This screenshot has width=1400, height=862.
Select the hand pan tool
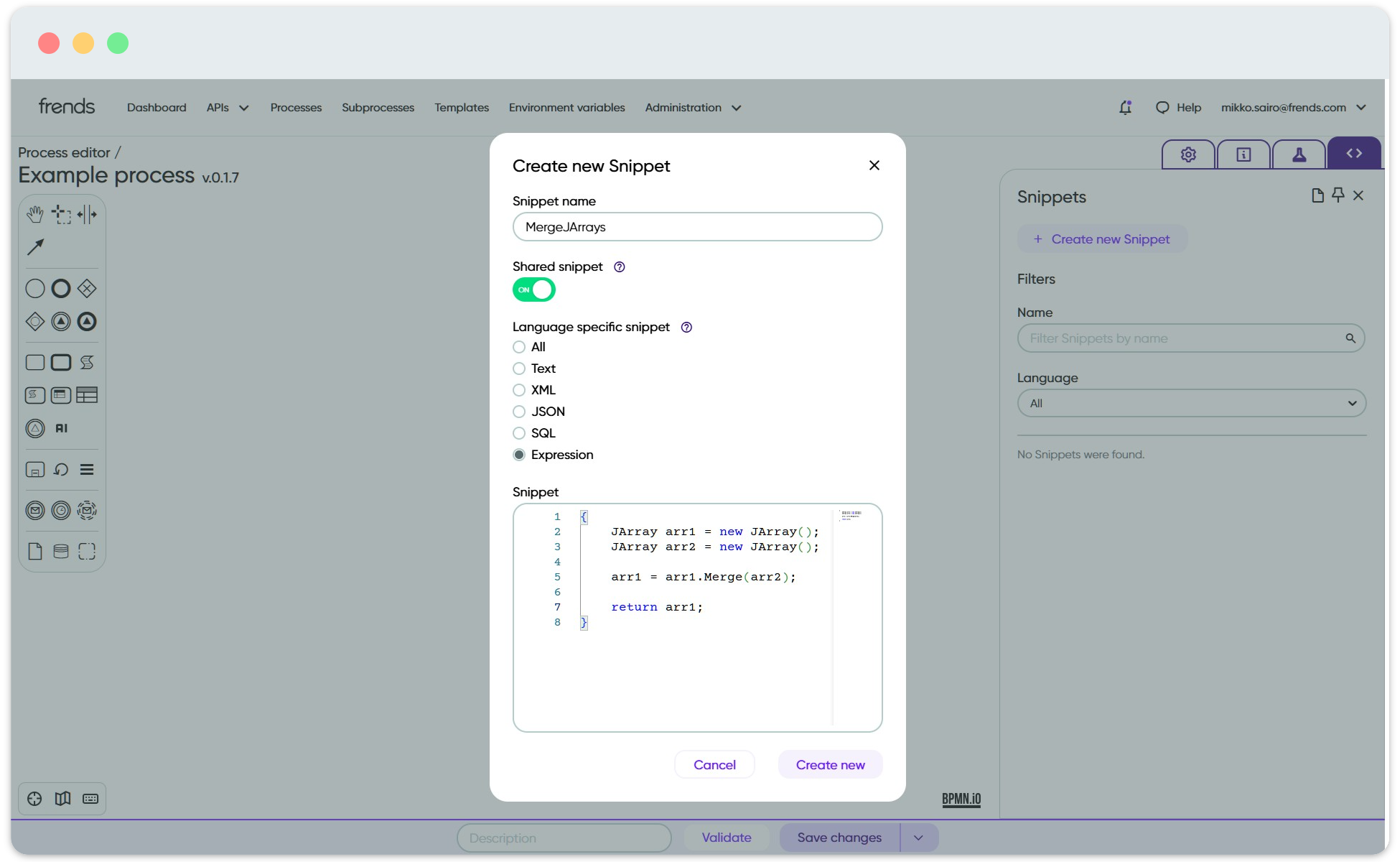click(x=34, y=214)
